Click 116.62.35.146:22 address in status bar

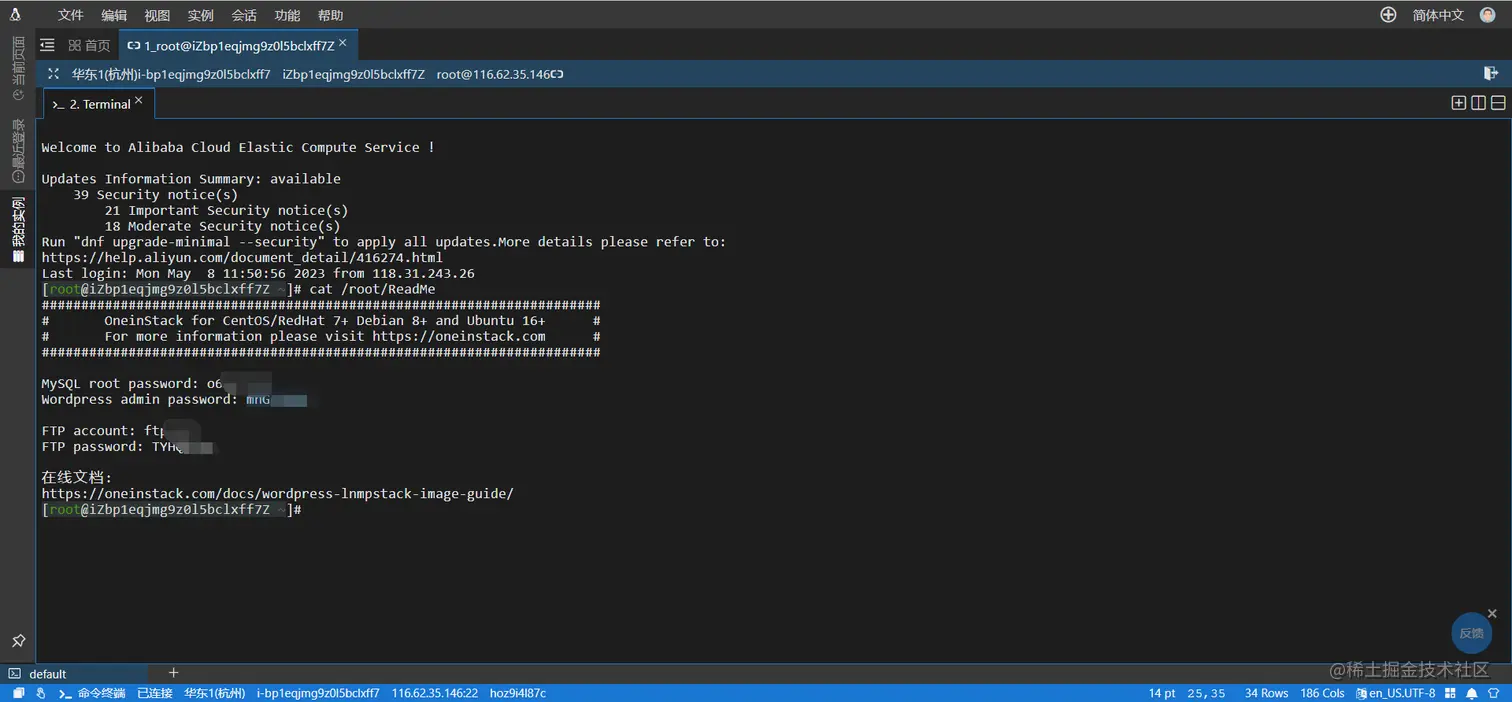(435, 693)
